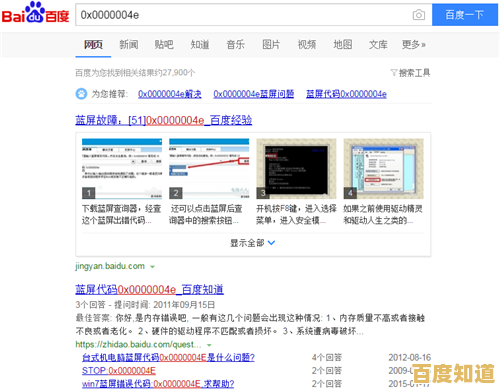
Task: Open 台式机电脑蓝屏代码0x0000004E是什么问题? link
Action: click(168, 358)
